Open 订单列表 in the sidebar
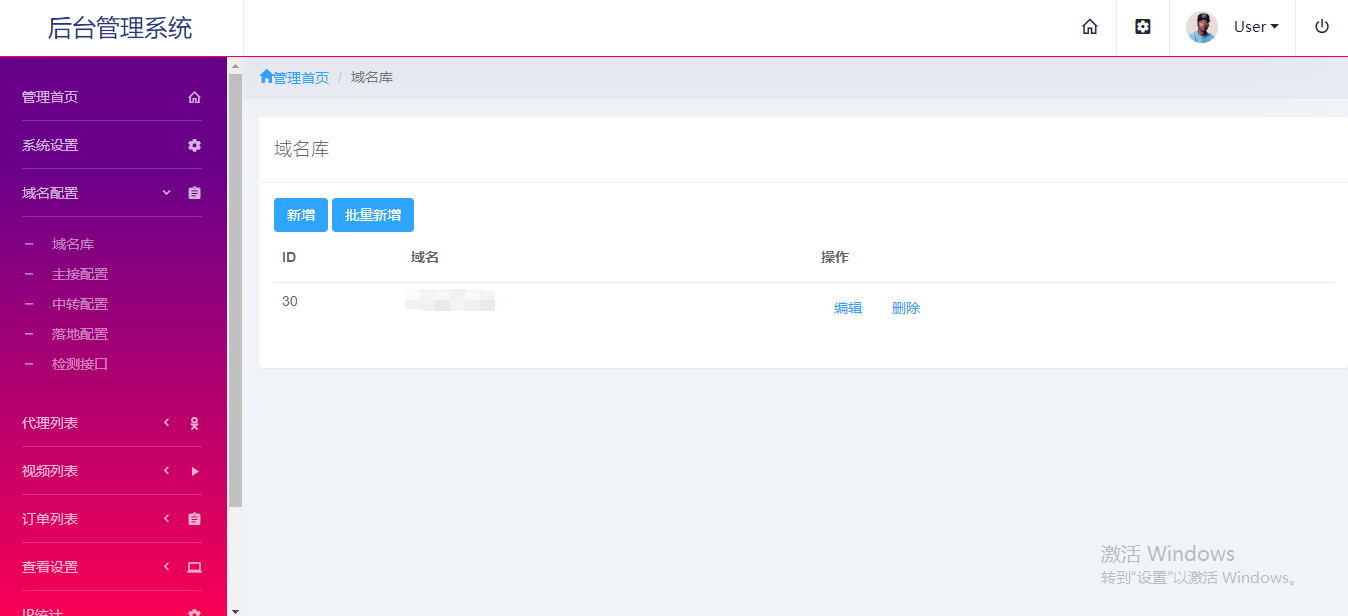 tap(50, 519)
